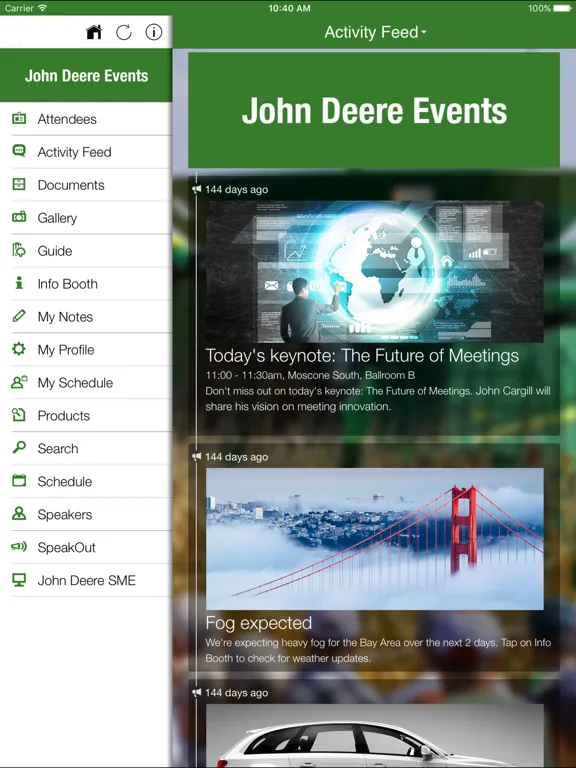Tap the My Profile gear icon

(19, 349)
